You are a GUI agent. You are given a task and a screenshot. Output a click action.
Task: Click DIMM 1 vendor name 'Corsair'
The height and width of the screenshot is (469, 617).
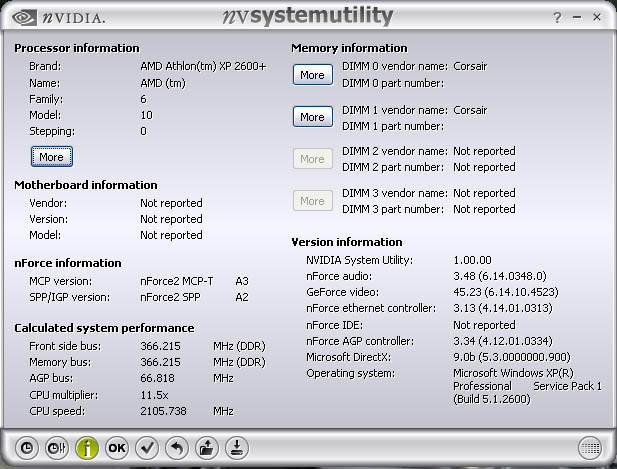tap(470, 110)
